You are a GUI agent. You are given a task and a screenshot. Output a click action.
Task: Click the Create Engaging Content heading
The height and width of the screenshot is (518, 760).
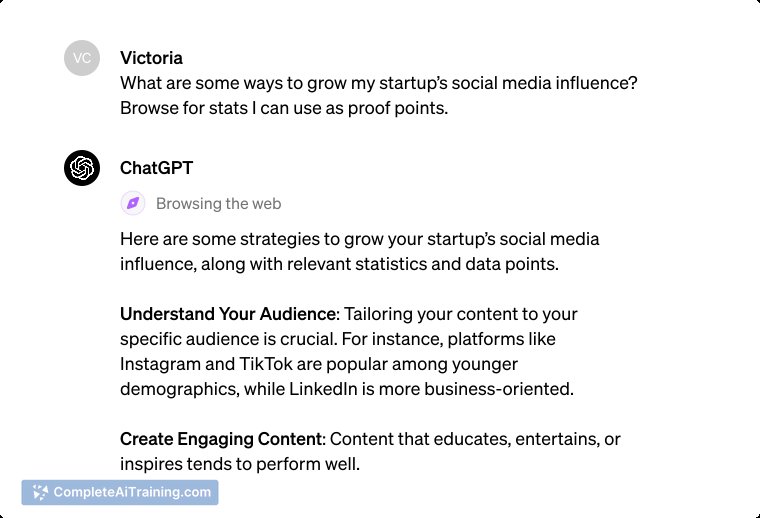coord(221,439)
